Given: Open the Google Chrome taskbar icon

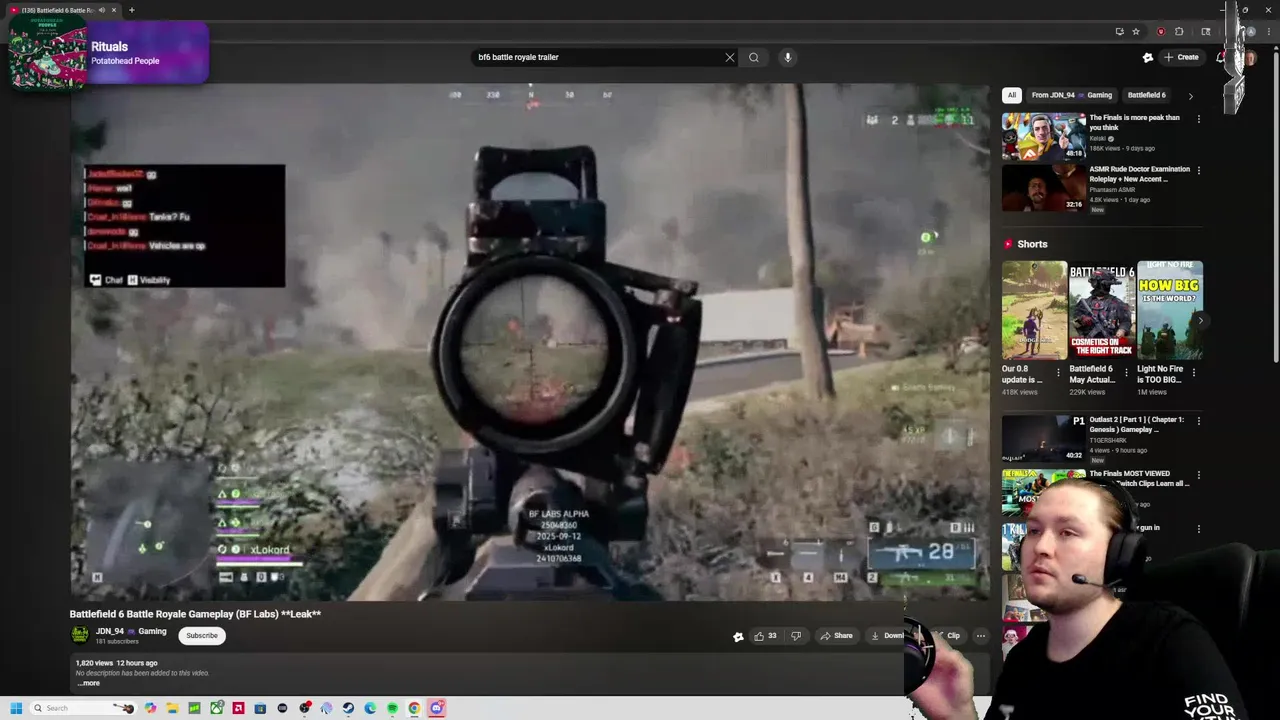Looking at the screenshot, I should (x=414, y=708).
